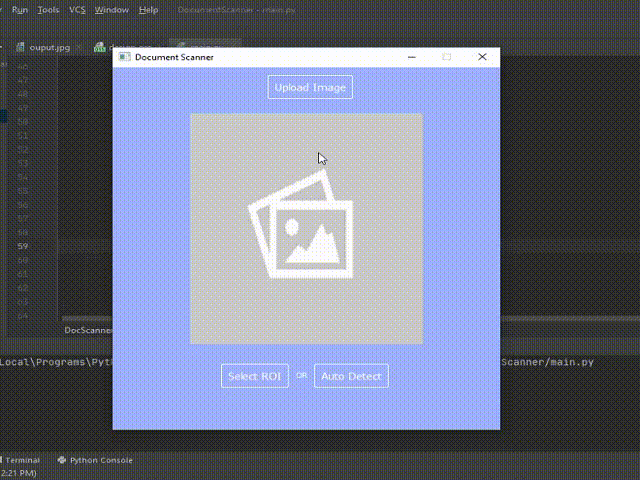This screenshot has height=480, width=640.
Task: Click the Document Scanner window icon
Action: point(124,57)
